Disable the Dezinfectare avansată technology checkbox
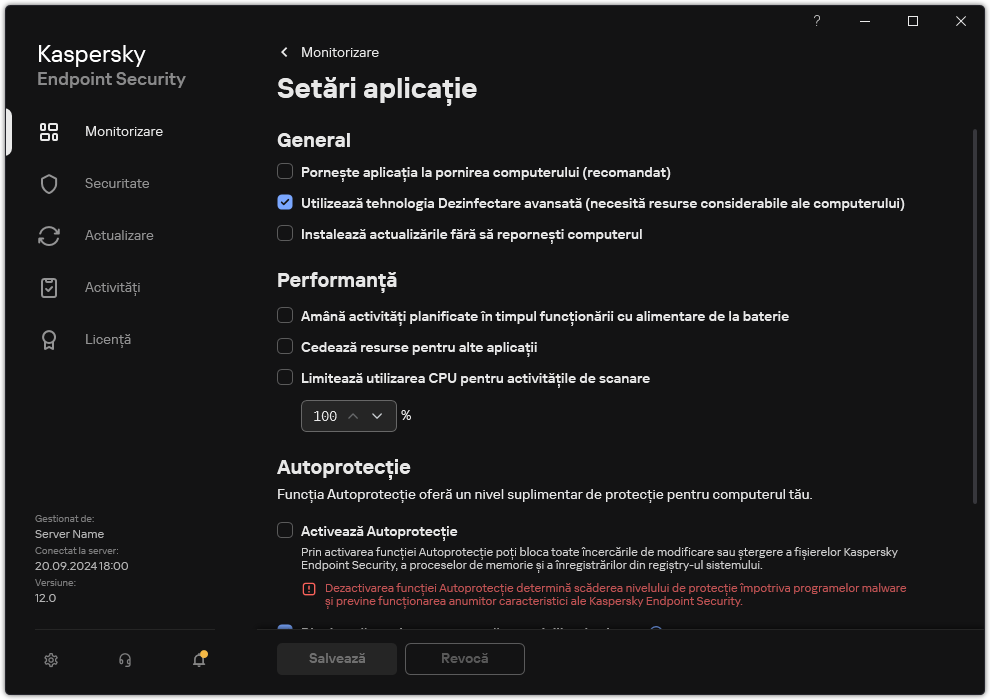Screen dimensions: 990x700 click(x=284, y=203)
